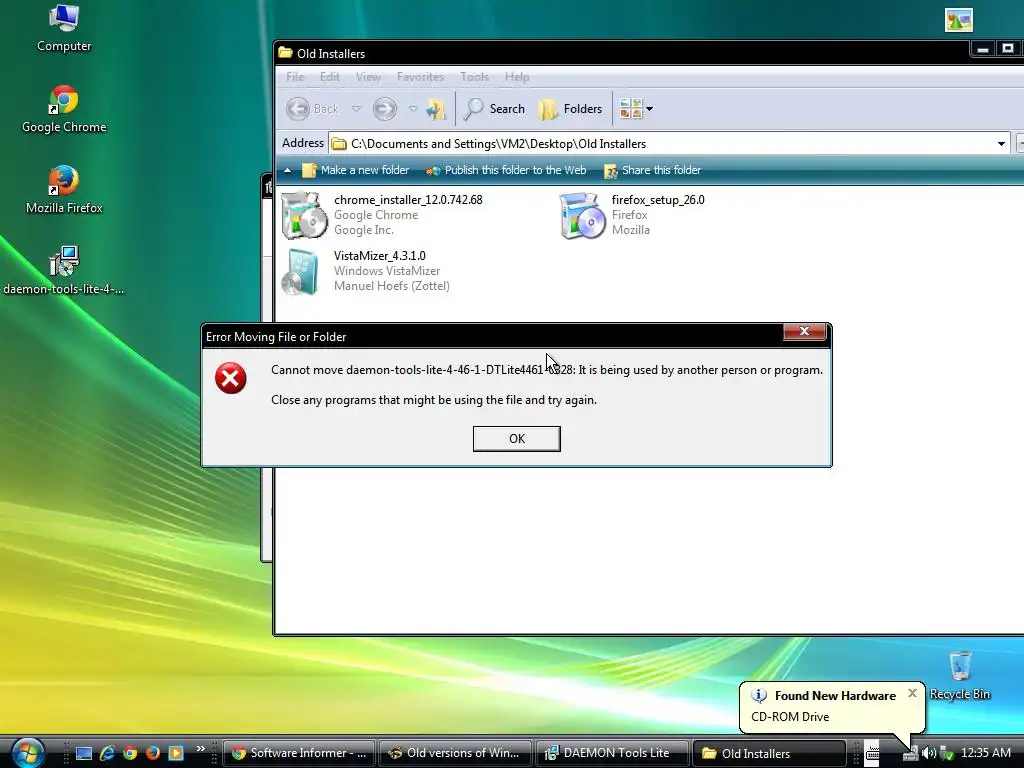1024x768 pixels.
Task: Click info icon in Found New Hardware balloon
Action: click(x=759, y=696)
